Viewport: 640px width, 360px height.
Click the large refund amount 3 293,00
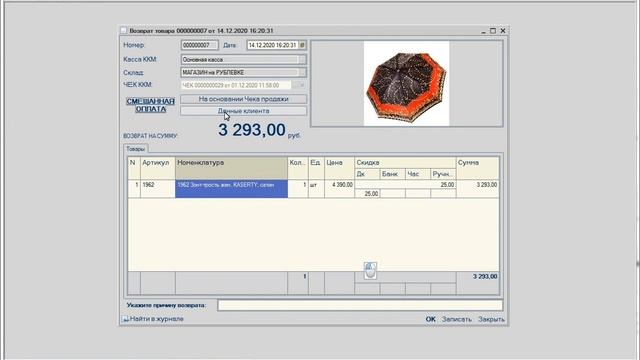coord(252,130)
